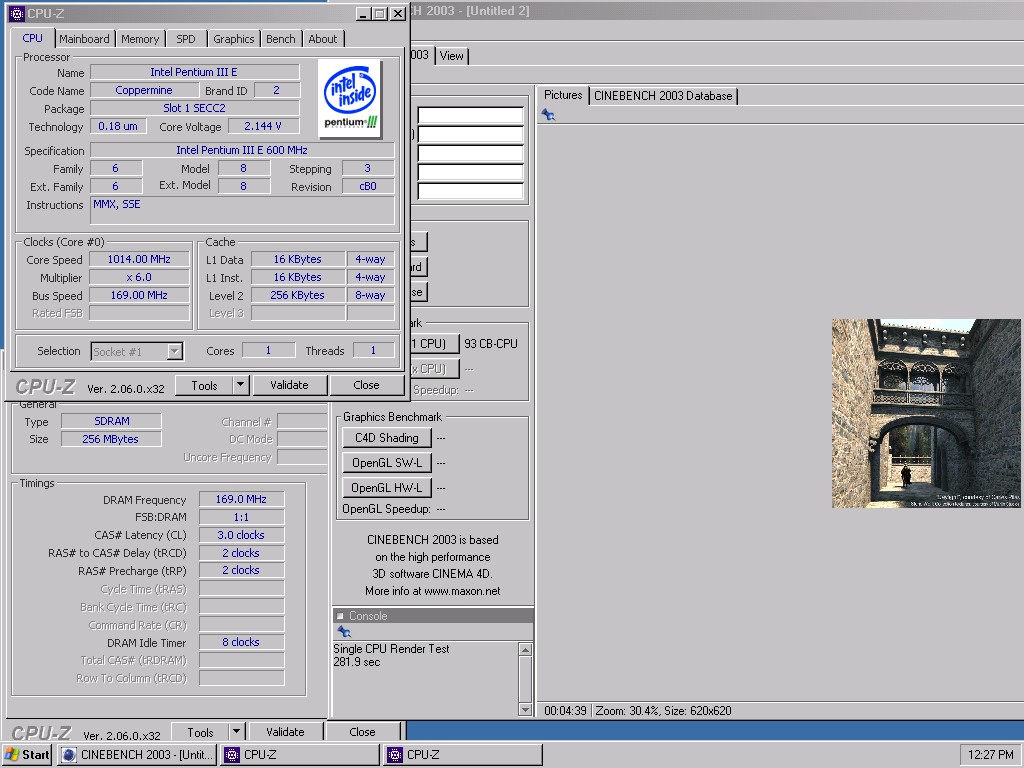Screen dimensions: 1024x768
Task: Click the 281.9 sec console result
Action: [x=357, y=662]
